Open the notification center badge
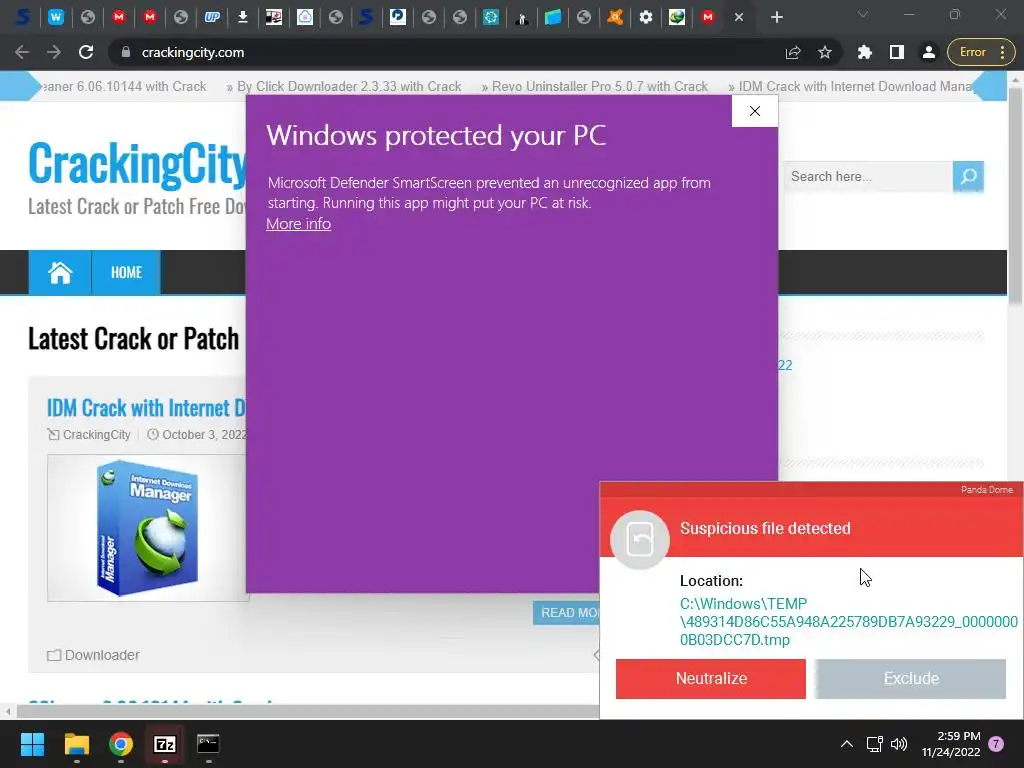The width and height of the screenshot is (1024, 768). tap(997, 743)
